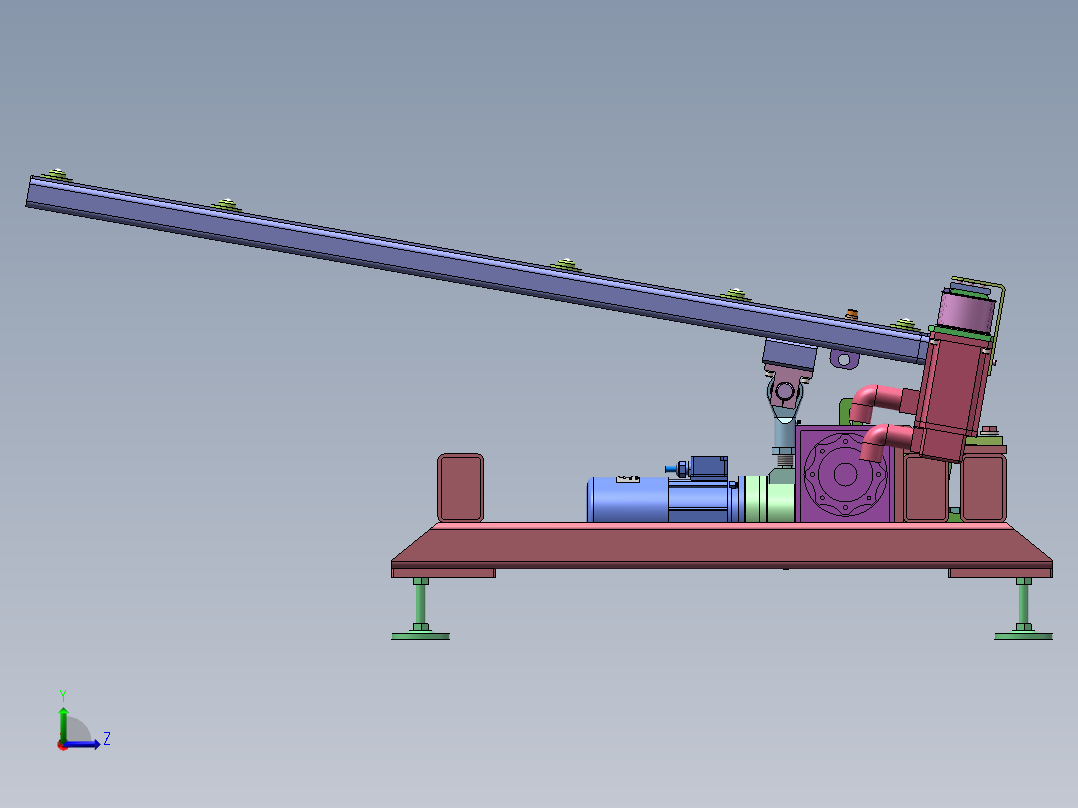Select the leftmost green bolt on beam
This screenshot has width=1078, height=808.
[x=56, y=175]
